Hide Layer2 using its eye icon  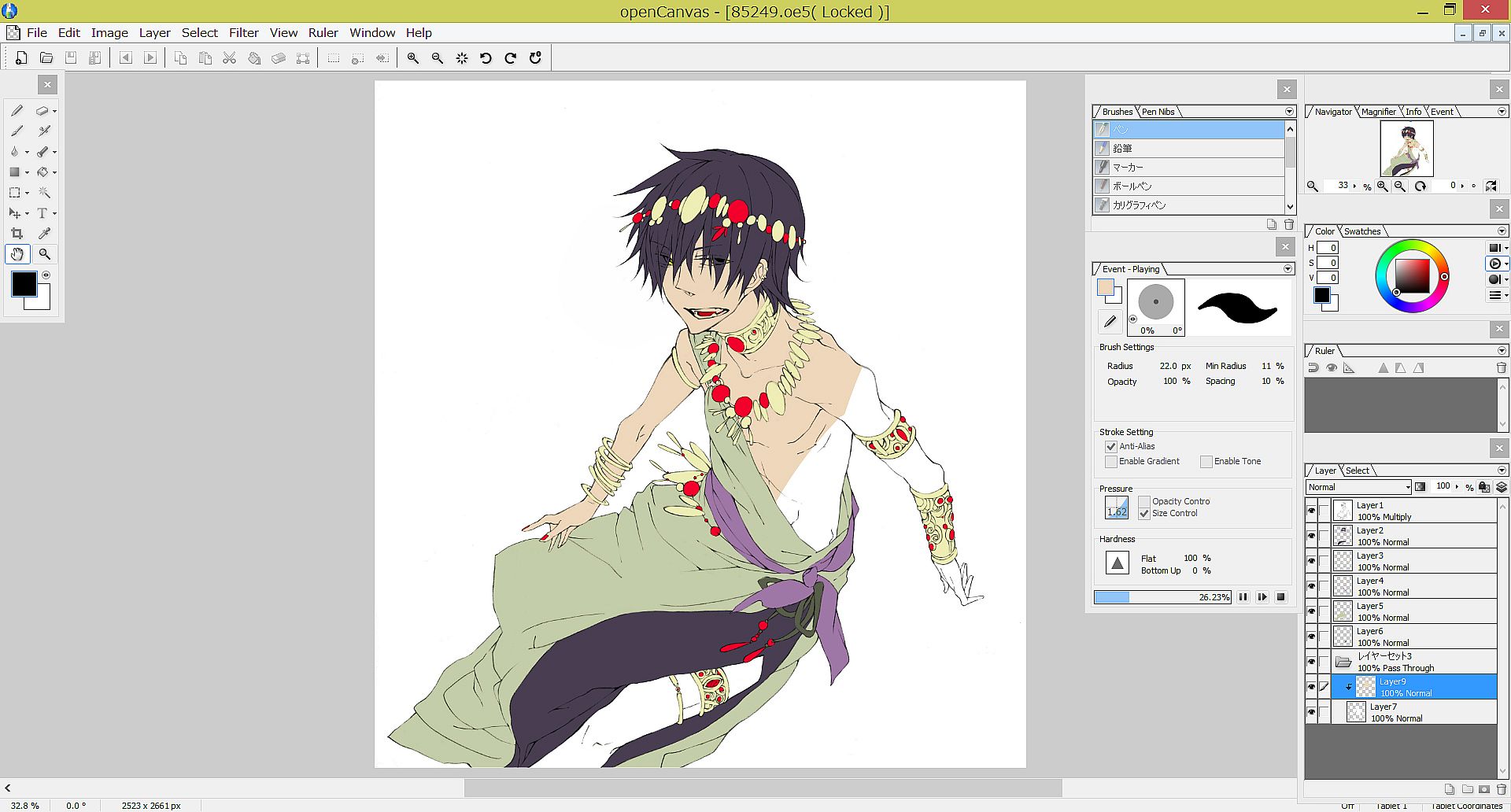point(1311,536)
